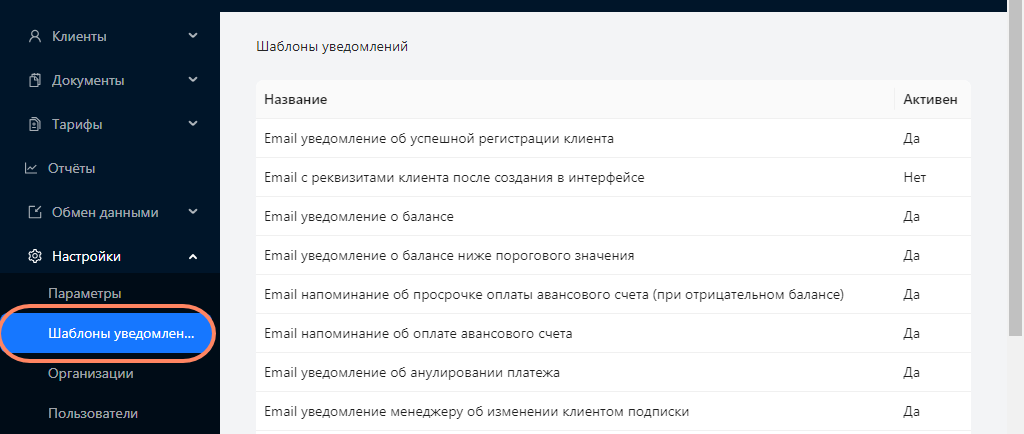Click the Клиенты person icon
Screen dimensions: 1024x434
tap(35, 37)
